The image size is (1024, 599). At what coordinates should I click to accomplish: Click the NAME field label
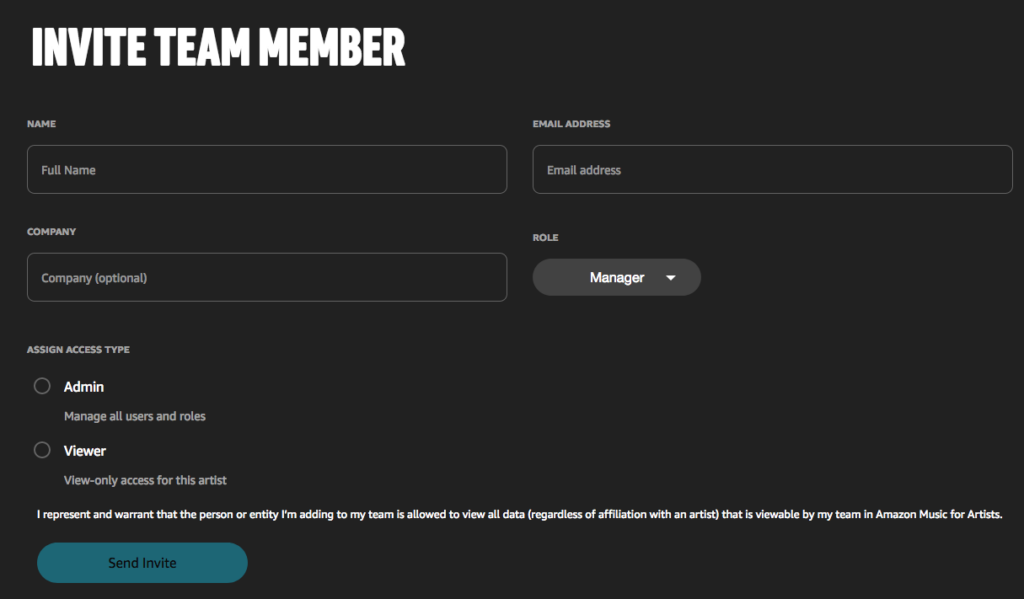coord(41,123)
